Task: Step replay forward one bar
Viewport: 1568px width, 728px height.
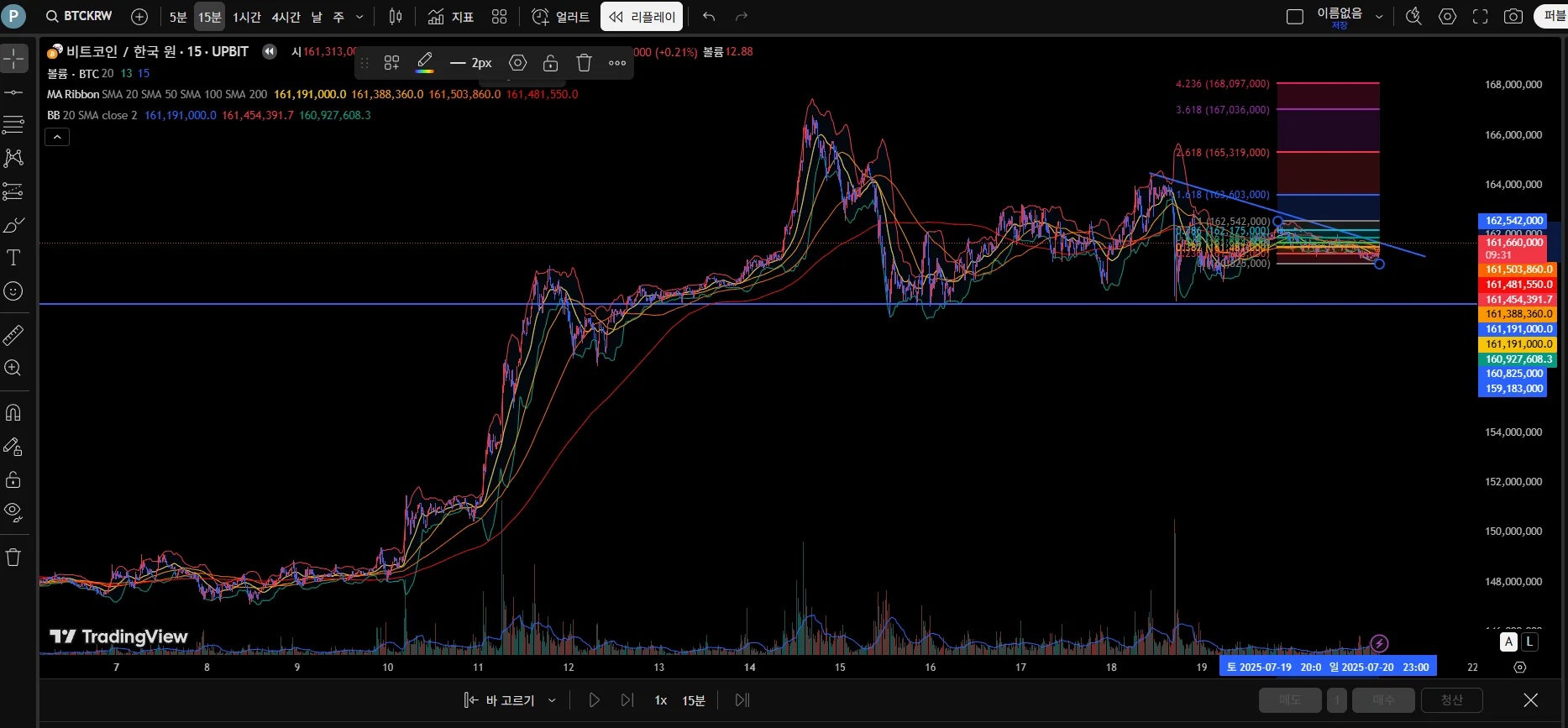Action: click(x=627, y=700)
